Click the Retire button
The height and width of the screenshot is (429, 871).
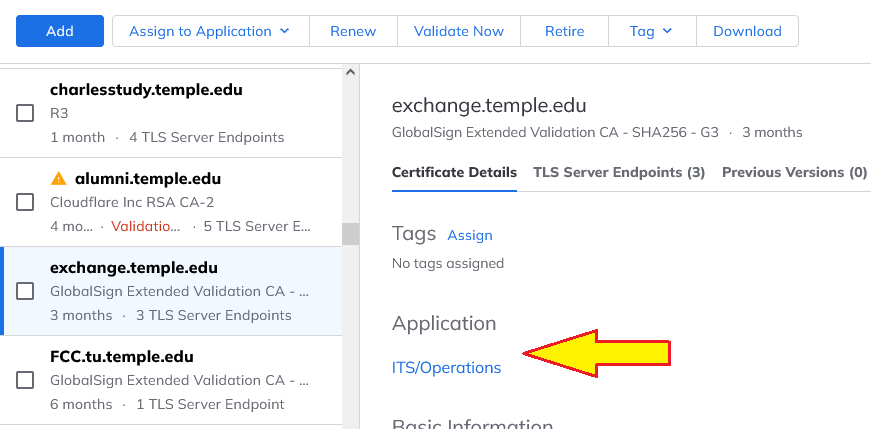pyautogui.click(x=564, y=31)
